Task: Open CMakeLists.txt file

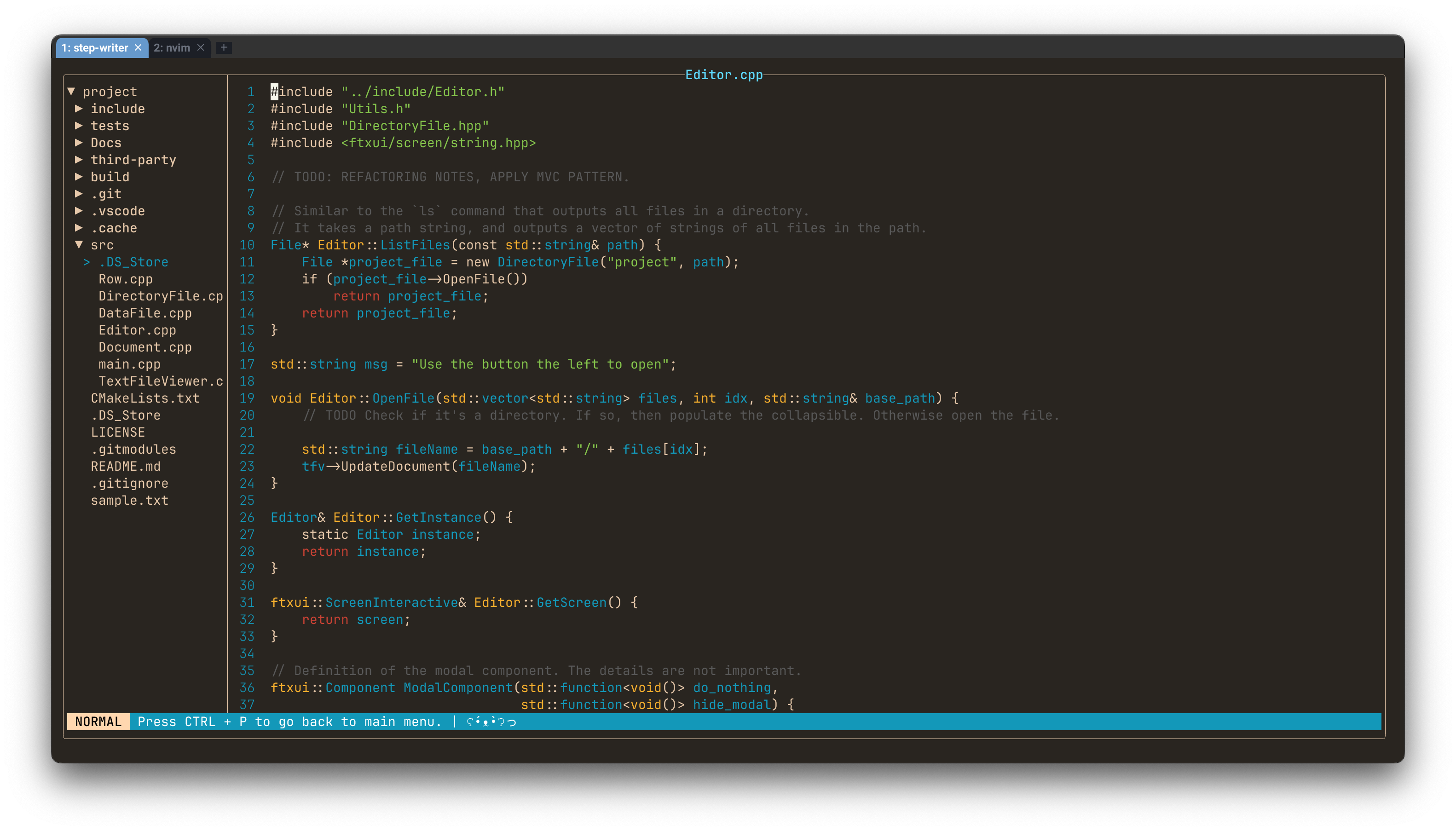Action: point(145,398)
